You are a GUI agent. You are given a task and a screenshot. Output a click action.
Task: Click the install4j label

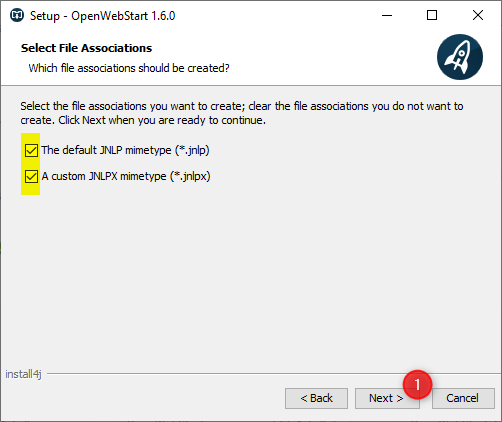point(23,374)
